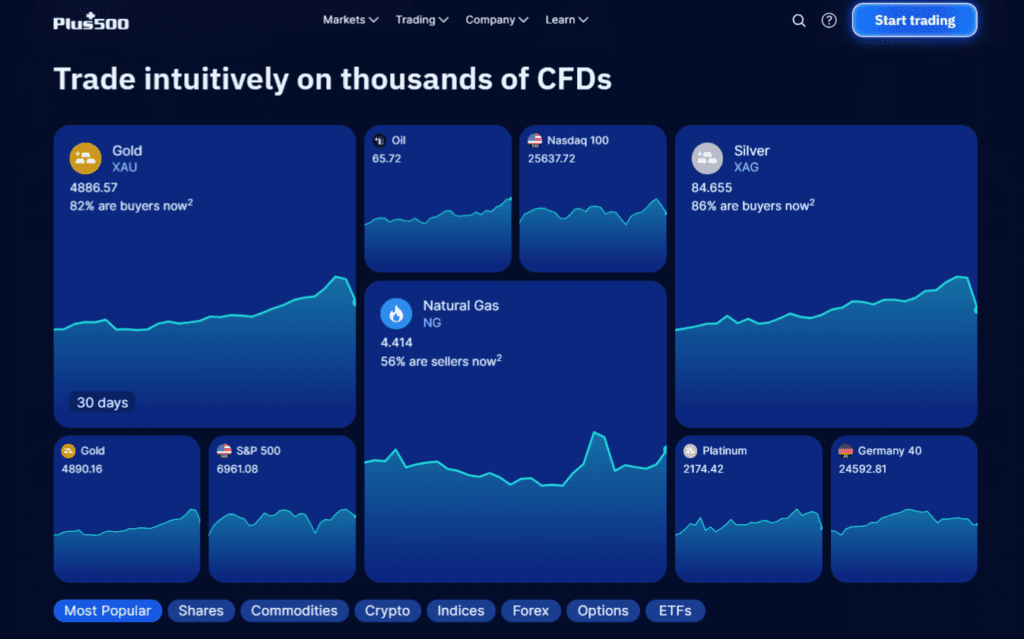This screenshot has width=1024, height=639.
Task: Open the help question mark icon
Action: coord(829,20)
